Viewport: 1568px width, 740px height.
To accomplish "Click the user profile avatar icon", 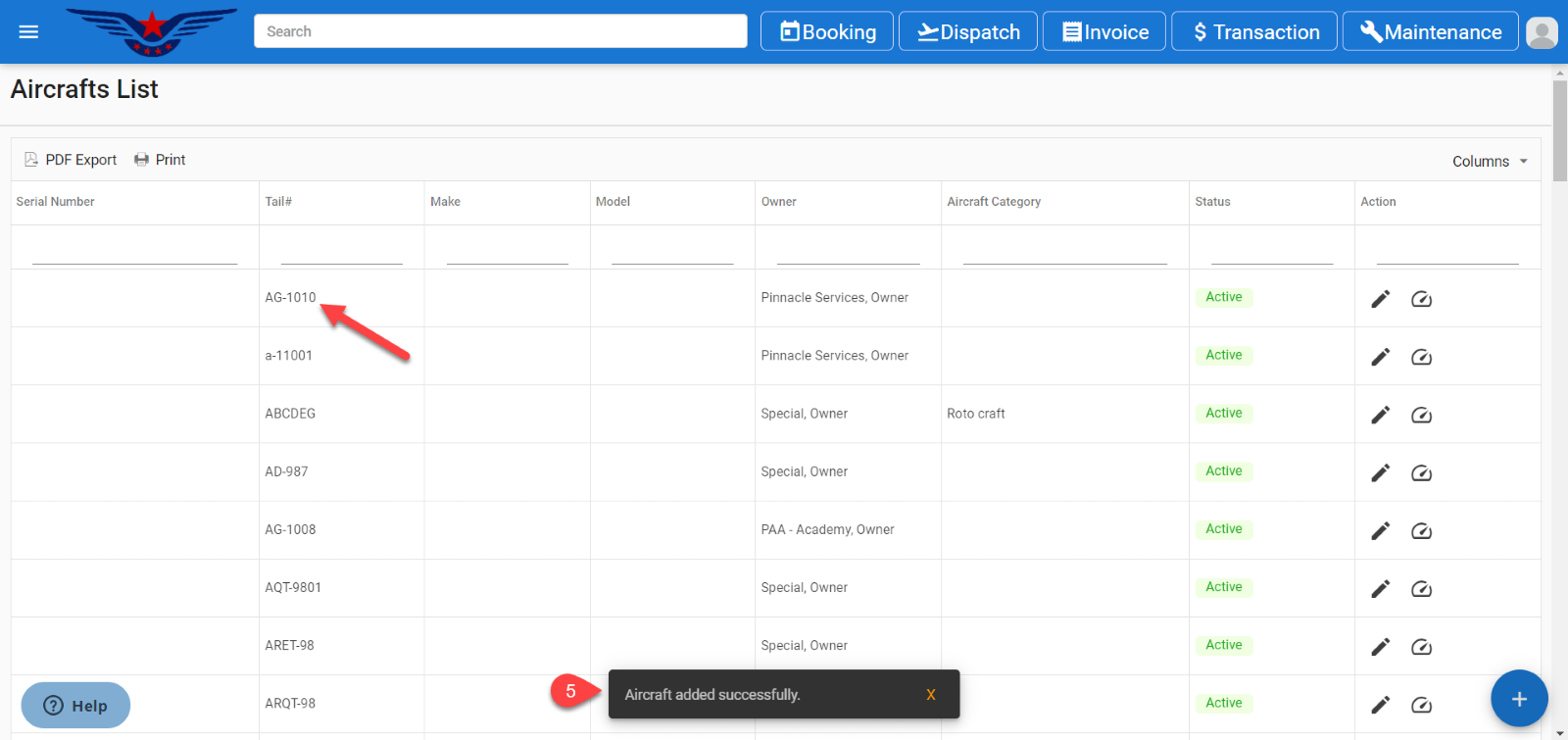I will (x=1542, y=32).
